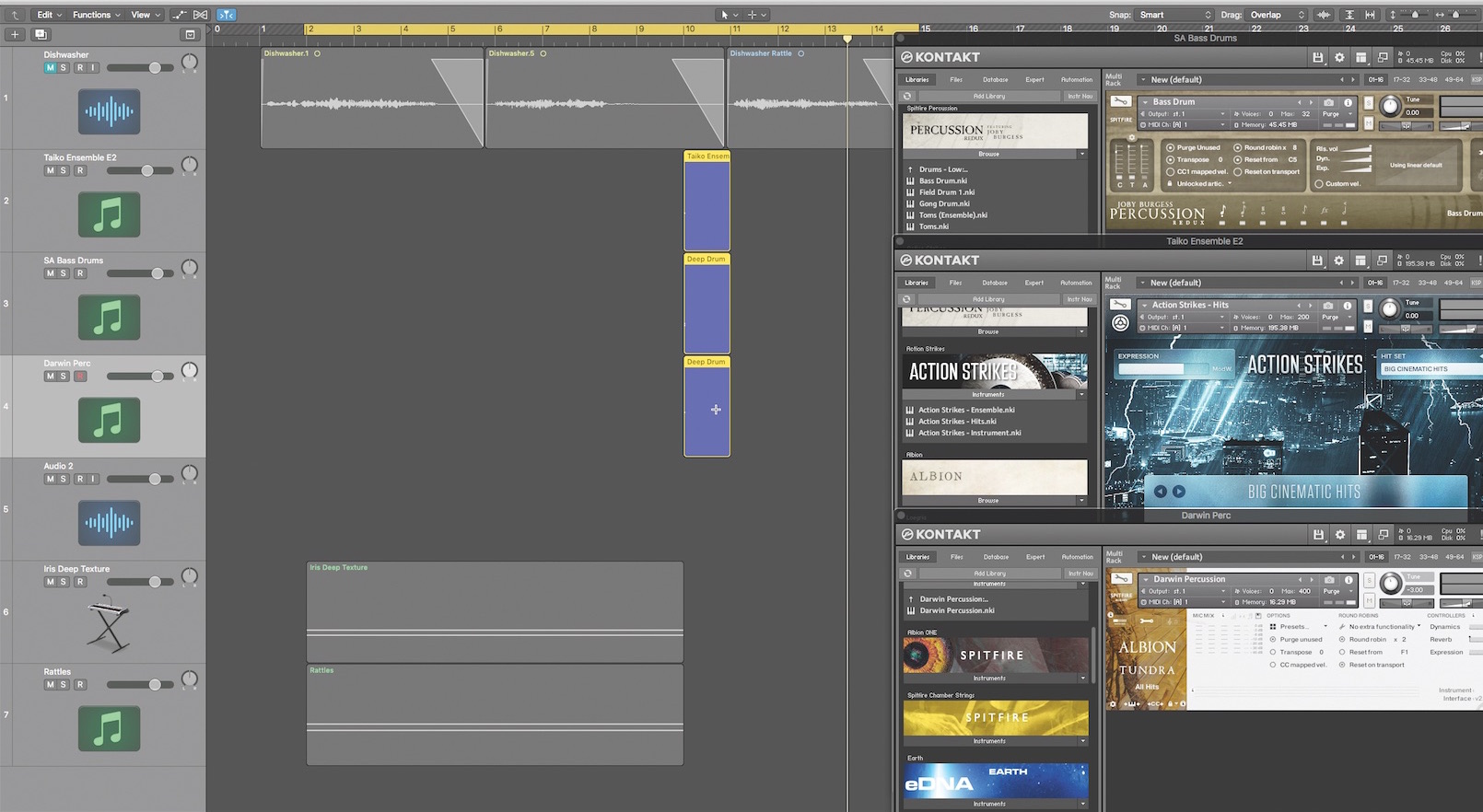Toggle input monitoring on Audio 2 track

pyautogui.click(x=93, y=479)
